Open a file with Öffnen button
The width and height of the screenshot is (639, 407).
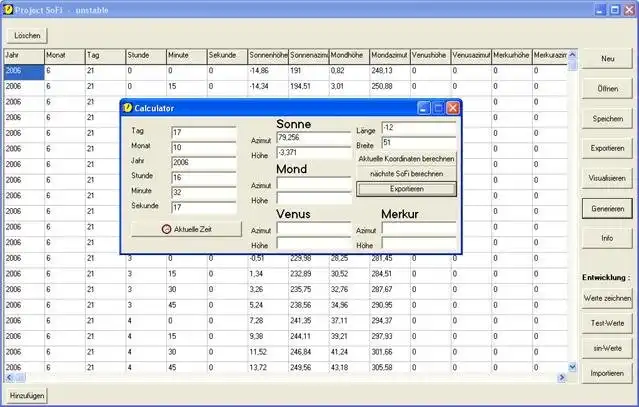[x=607, y=89]
